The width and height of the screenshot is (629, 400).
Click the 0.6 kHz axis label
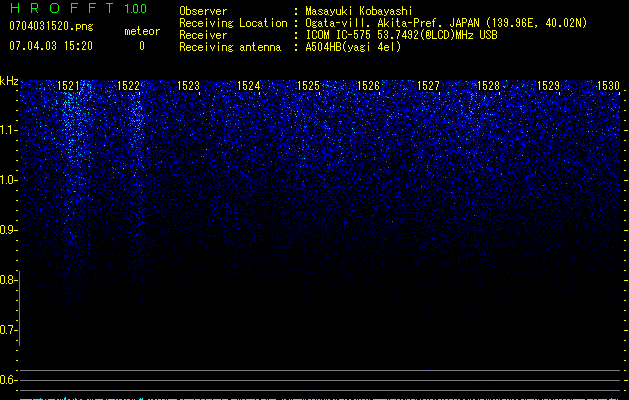click(8, 380)
